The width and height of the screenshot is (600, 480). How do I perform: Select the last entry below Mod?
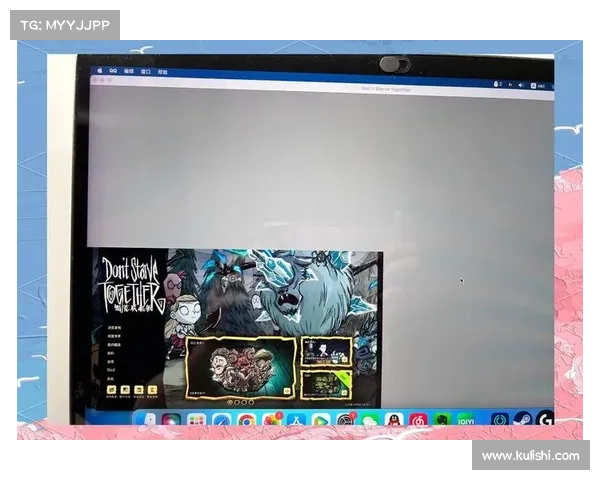pyautogui.click(x=110, y=379)
